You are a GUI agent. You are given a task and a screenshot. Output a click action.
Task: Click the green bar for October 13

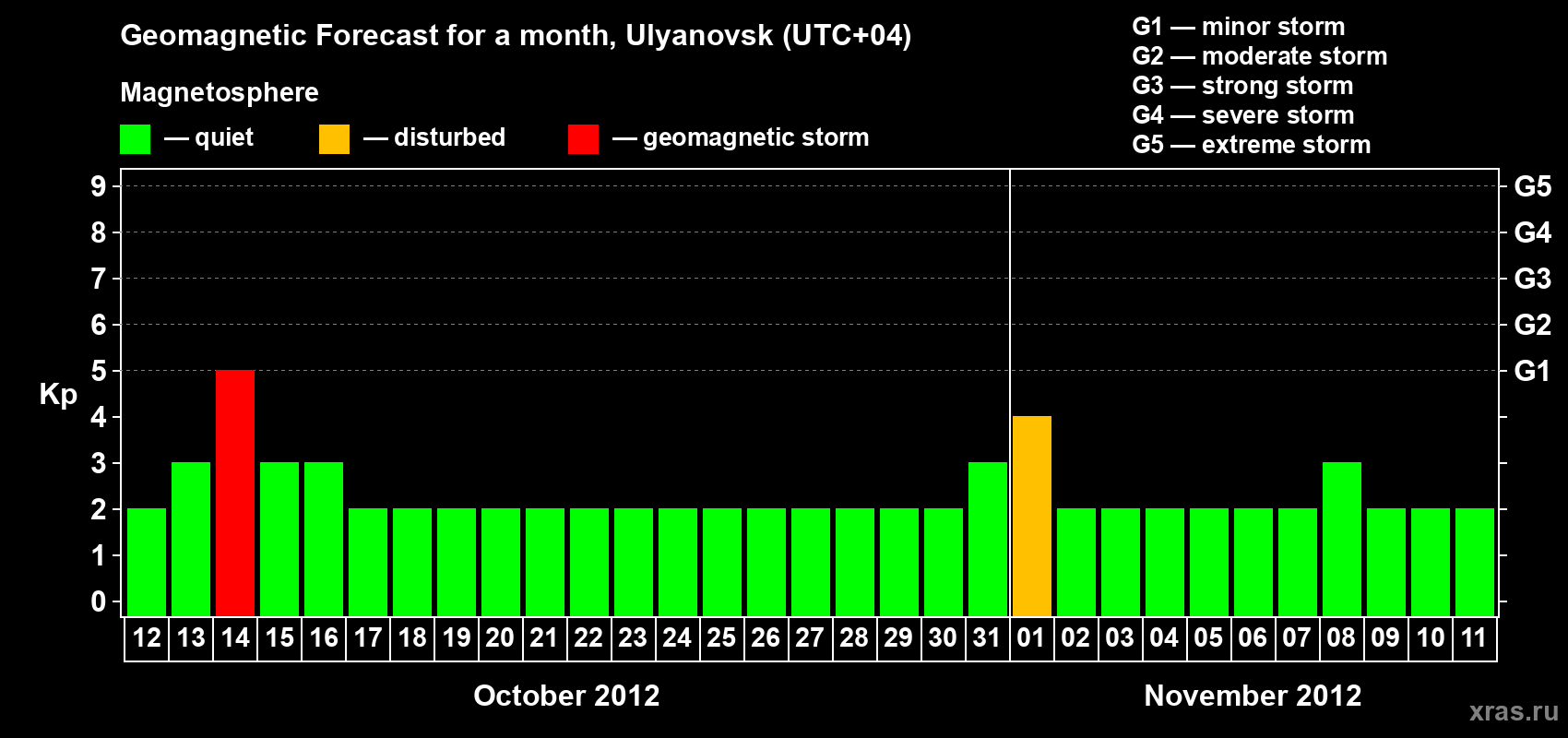(191, 539)
